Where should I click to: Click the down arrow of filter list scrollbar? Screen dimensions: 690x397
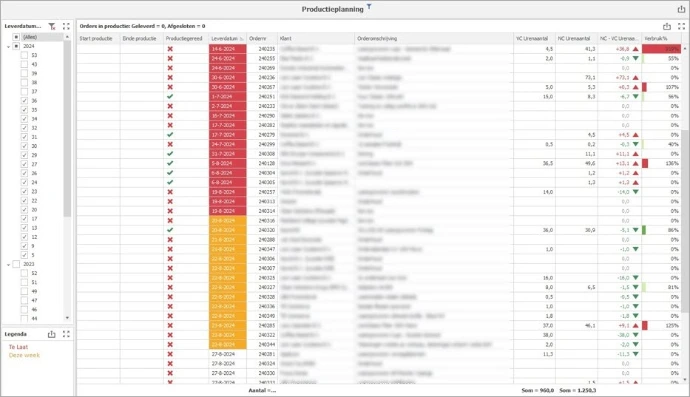tap(67, 318)
